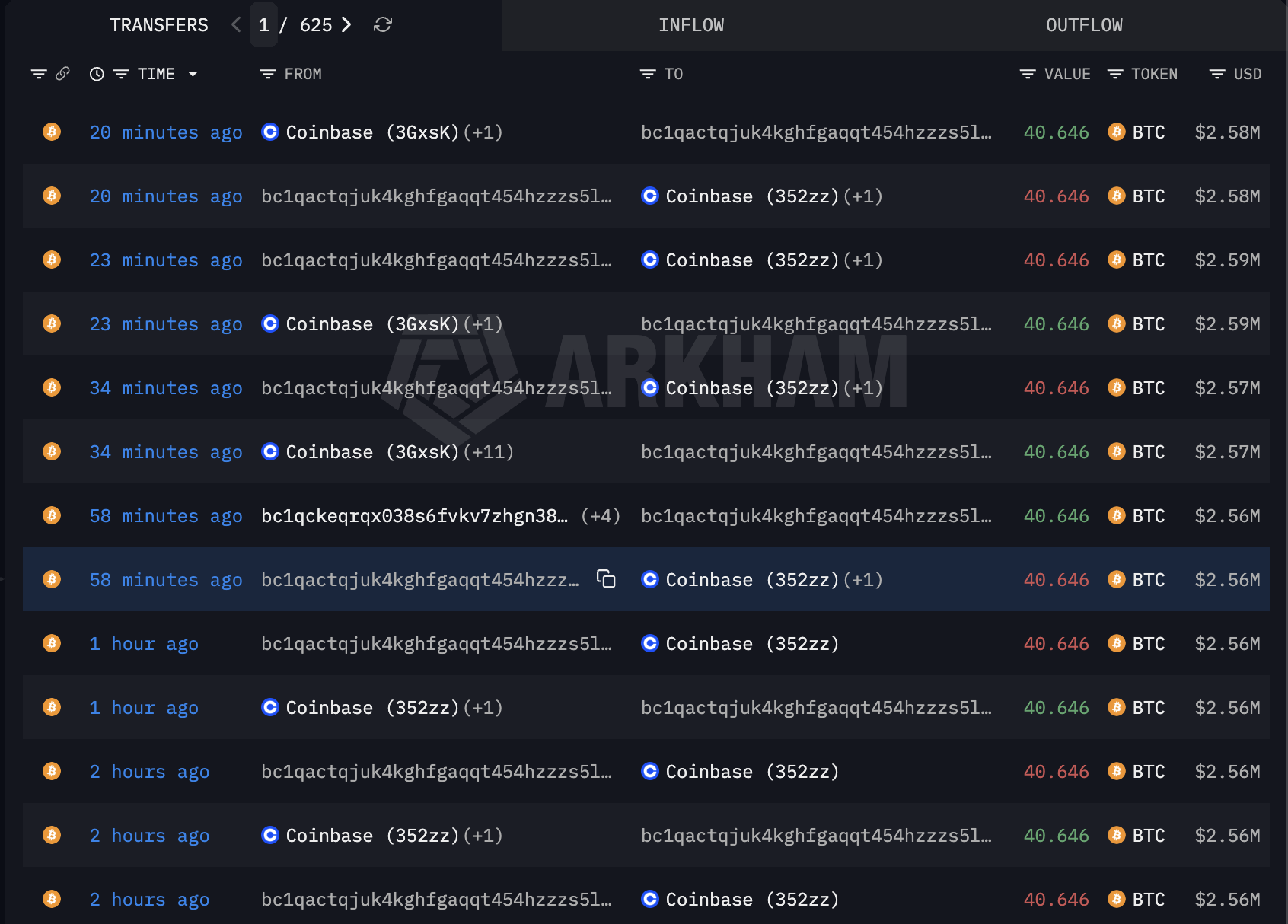This screenshot has width=1288, height=924.
Task: Click Coinbase logo in 34 minutes ago TO column
Action: pyautogui.click(x=650, y=387)
